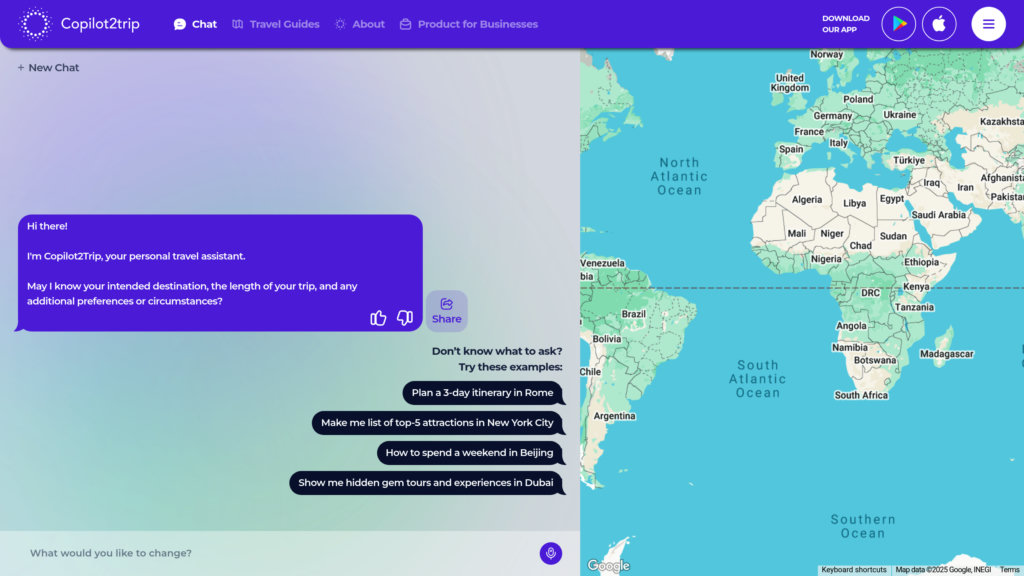Start a New Chat

coord(48,67)
